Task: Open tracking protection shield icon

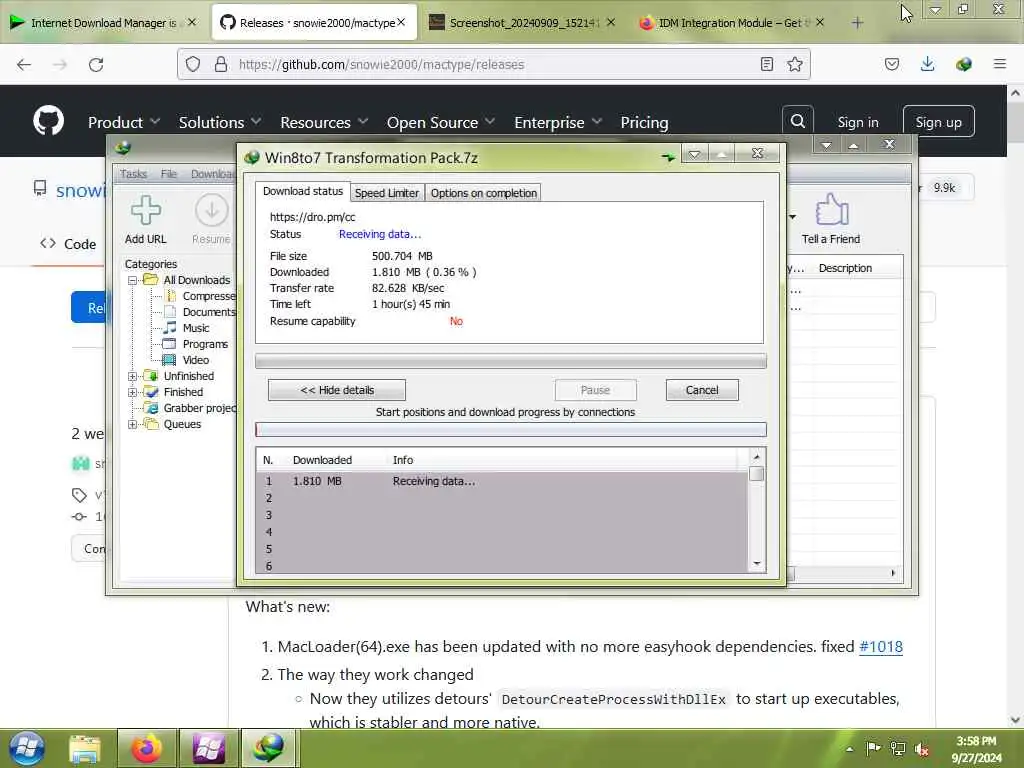Action: [x=193, y=64]
